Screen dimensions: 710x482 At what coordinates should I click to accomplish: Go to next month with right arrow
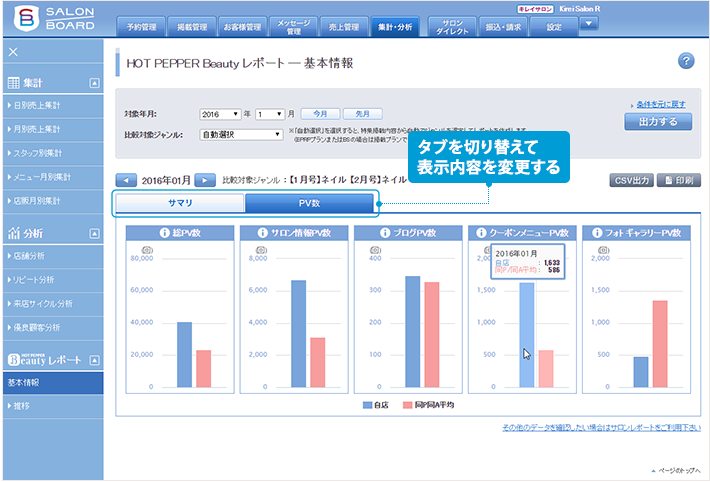tap(205, 180)
